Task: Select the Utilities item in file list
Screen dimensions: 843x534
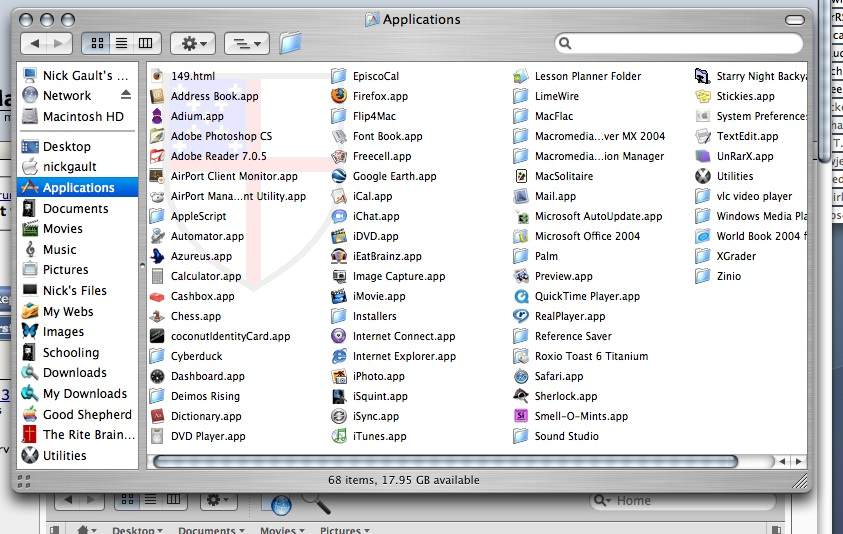Action: pos(724,176)
